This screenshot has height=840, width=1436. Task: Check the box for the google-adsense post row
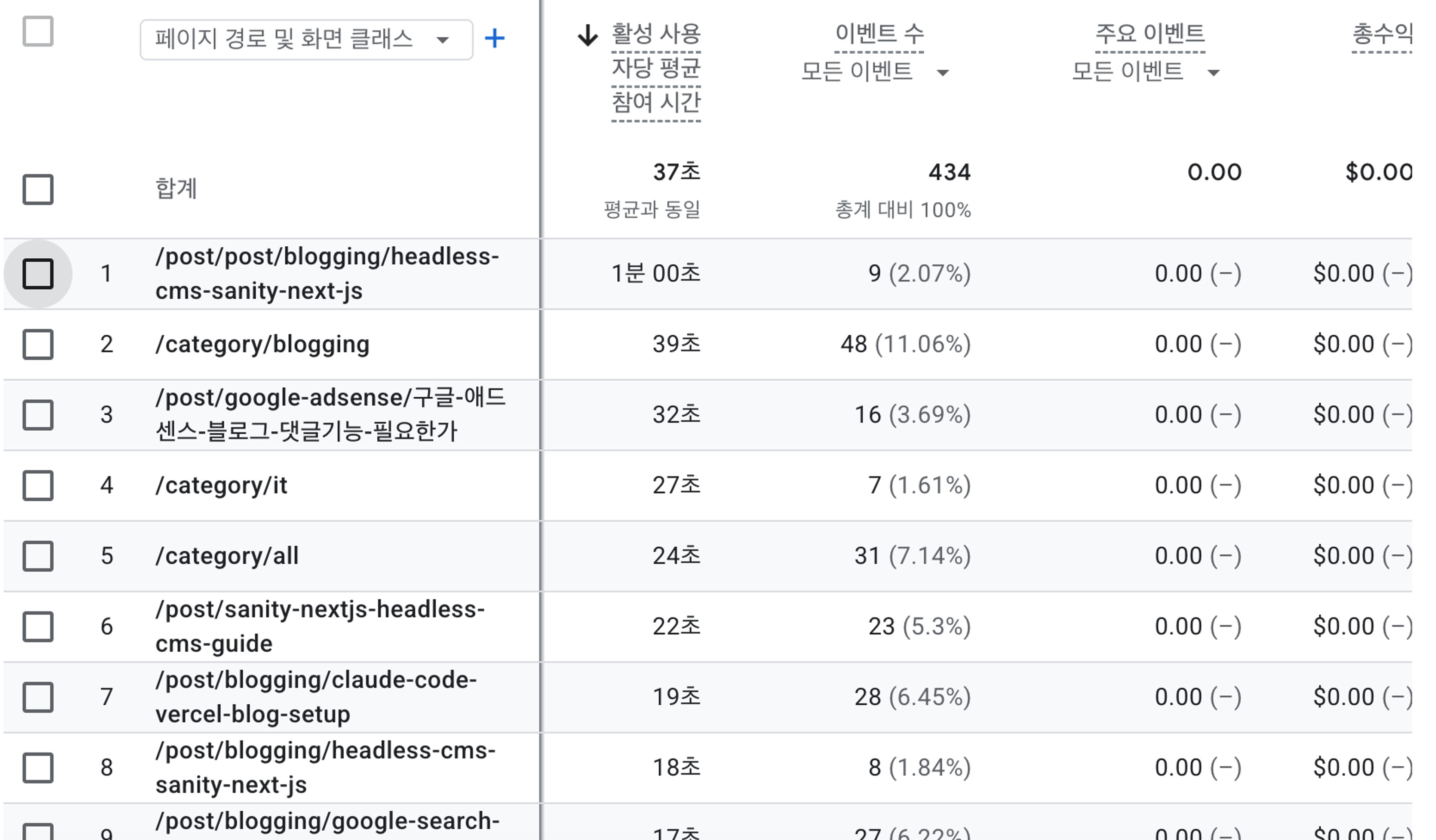point(38,415)
